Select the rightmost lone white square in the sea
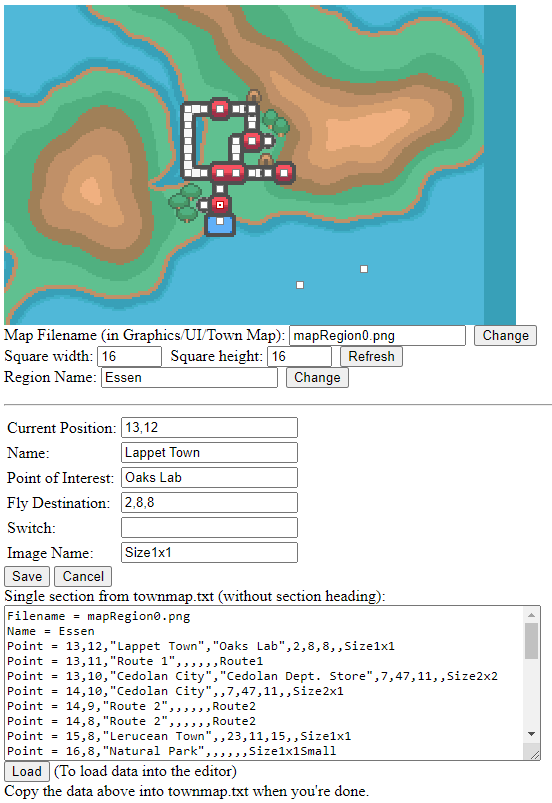This screenshot has width=552, height=803. point(364,269)
